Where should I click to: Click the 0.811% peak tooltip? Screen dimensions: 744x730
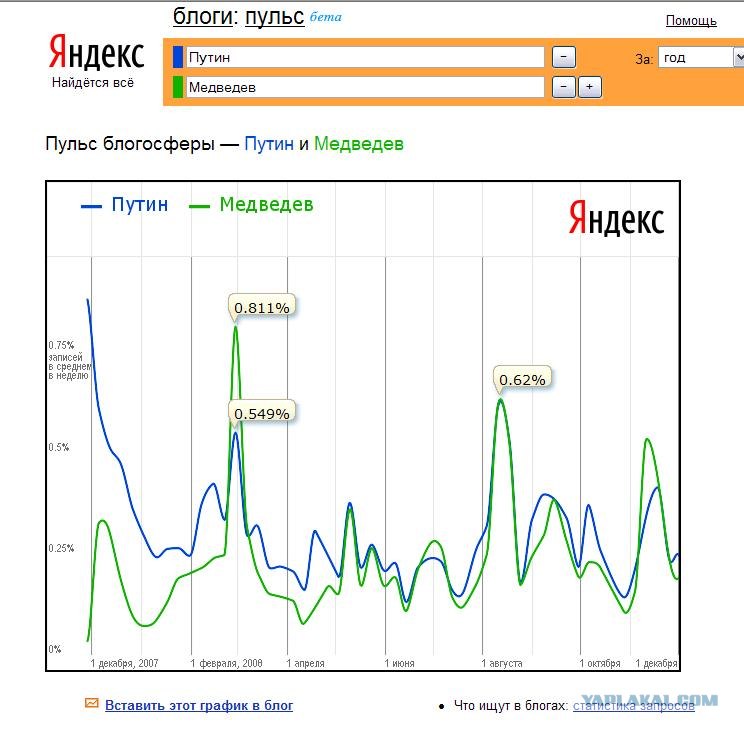click(x=262, y=308)
